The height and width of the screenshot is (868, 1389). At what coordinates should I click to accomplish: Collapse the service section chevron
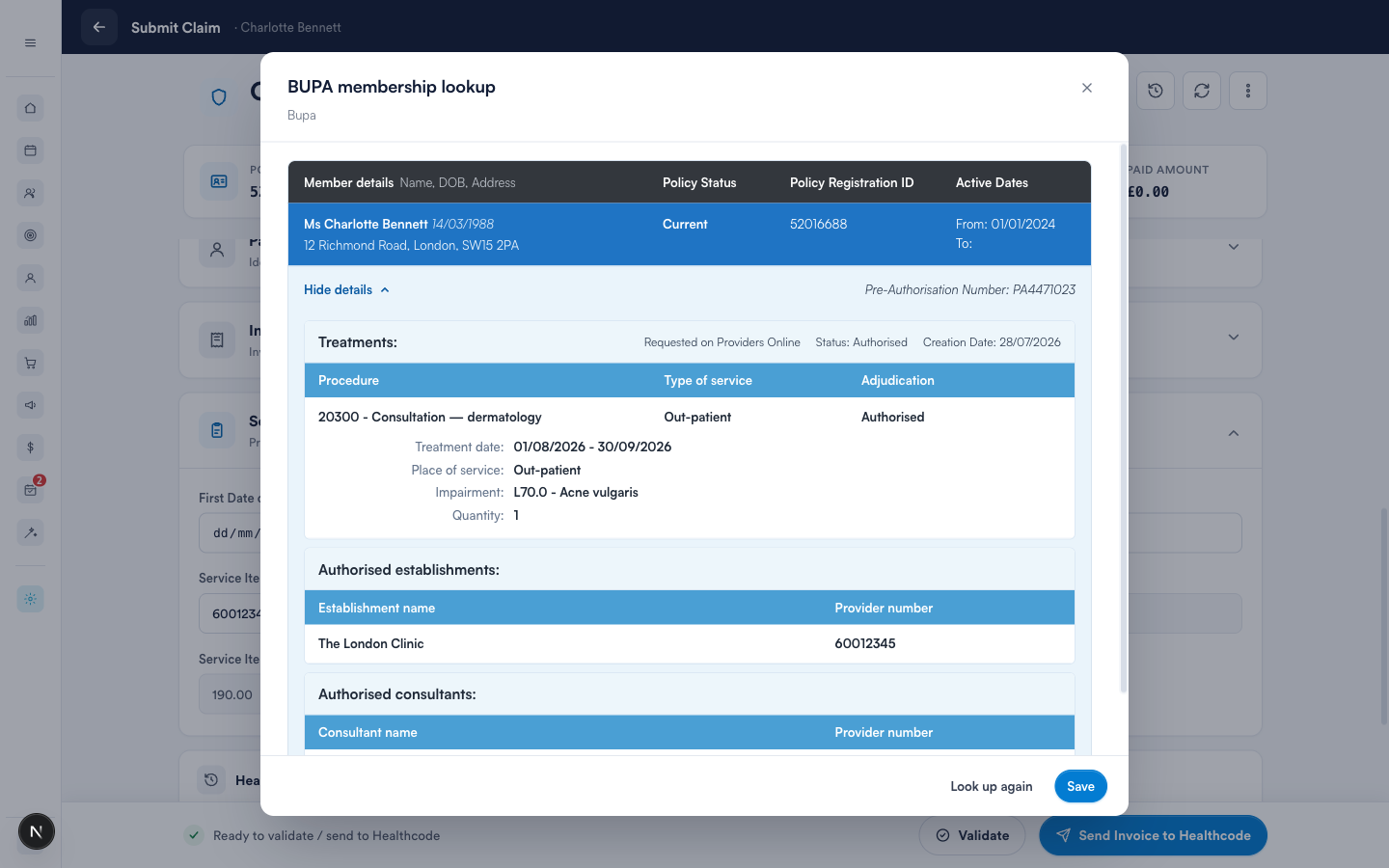click(1234, 433)
